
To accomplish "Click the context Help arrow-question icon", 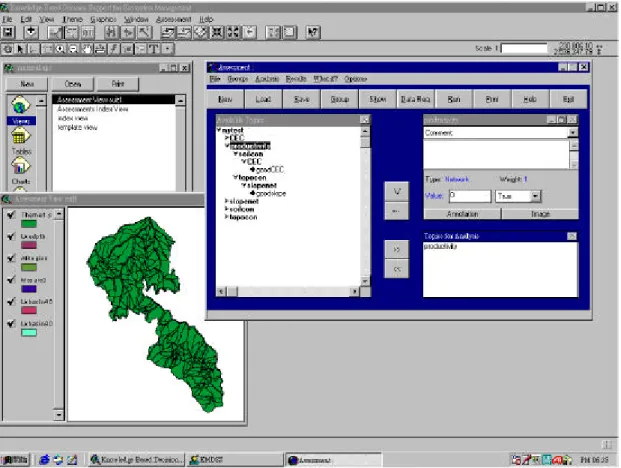I will pos(313,32).
